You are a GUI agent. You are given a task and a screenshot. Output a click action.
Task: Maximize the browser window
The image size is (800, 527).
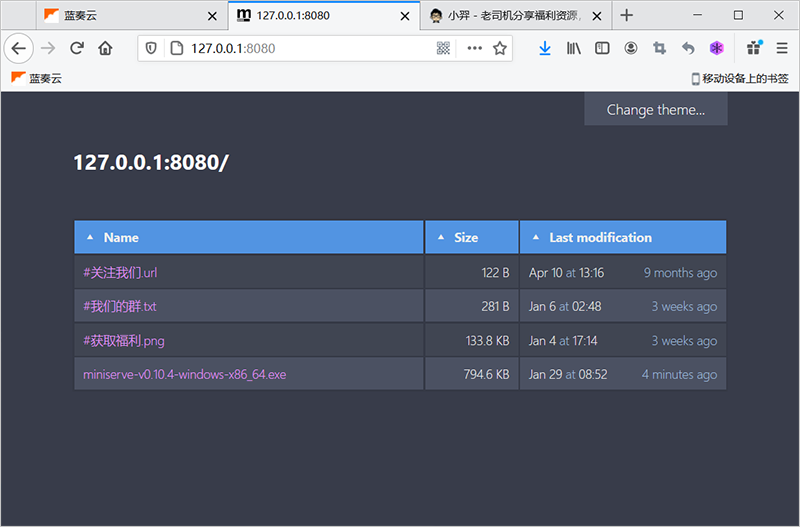click(x=738, y=15)
